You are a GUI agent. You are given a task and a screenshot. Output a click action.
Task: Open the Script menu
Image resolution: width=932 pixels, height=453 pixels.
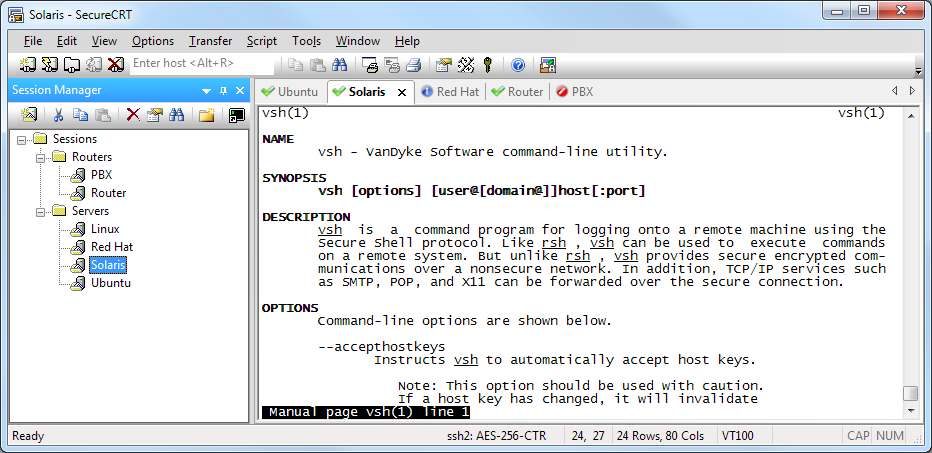262,41
